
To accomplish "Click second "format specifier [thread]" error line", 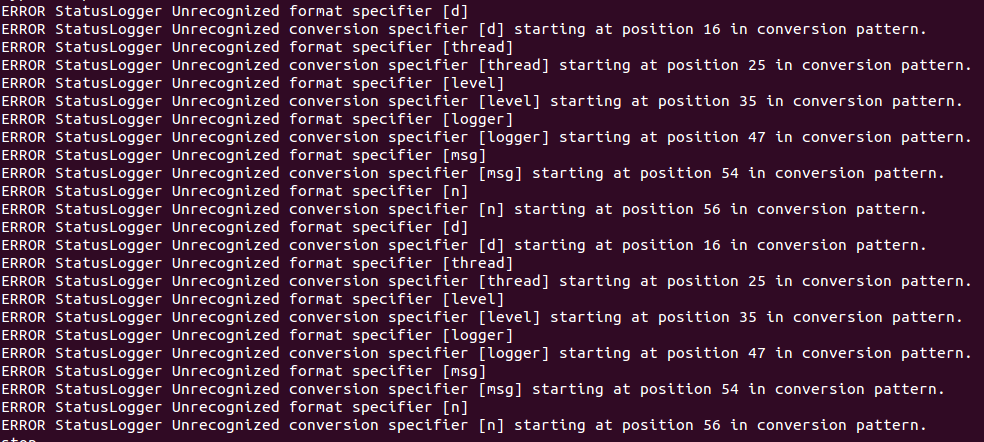I will coord(257,263).
